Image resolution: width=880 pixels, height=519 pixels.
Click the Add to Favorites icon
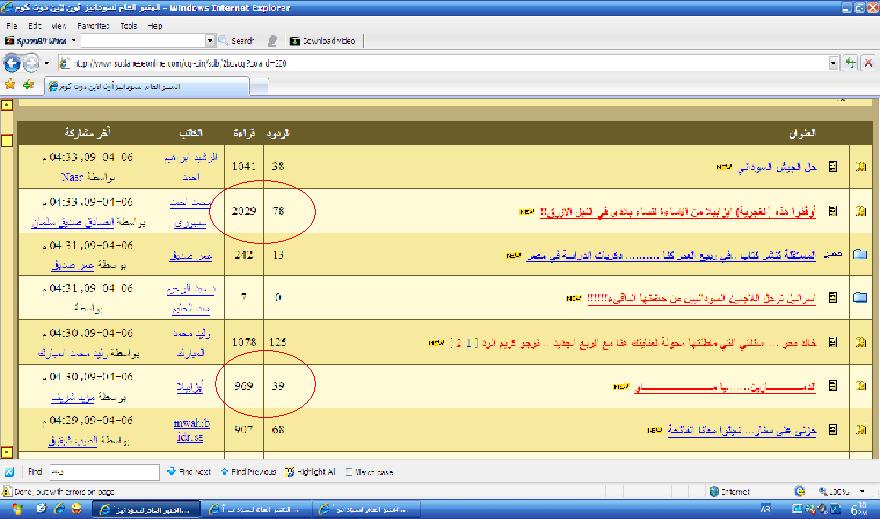pos(27,85)
